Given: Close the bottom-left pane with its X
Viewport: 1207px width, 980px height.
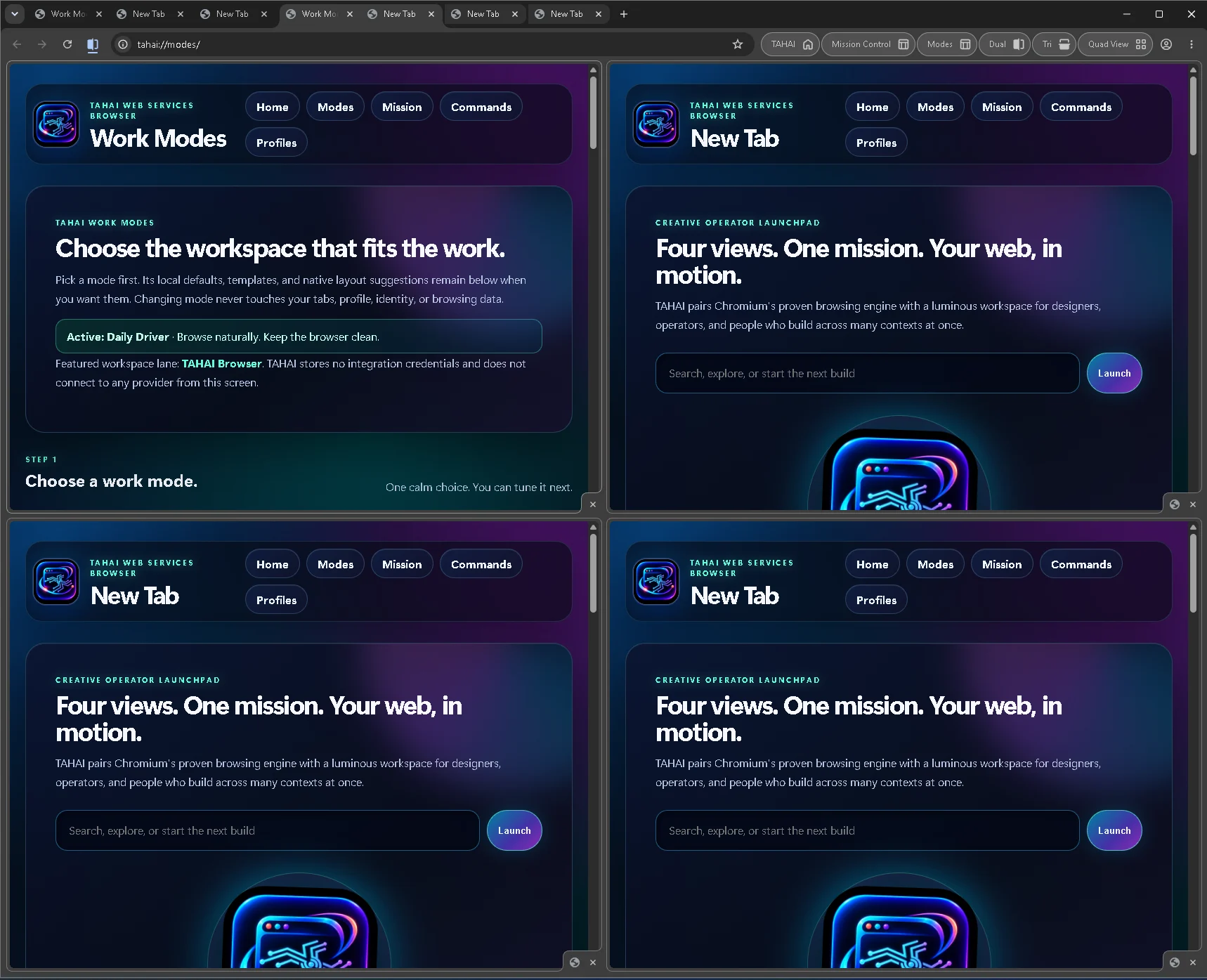Looking at the screenshot, I should coord(593,962).
